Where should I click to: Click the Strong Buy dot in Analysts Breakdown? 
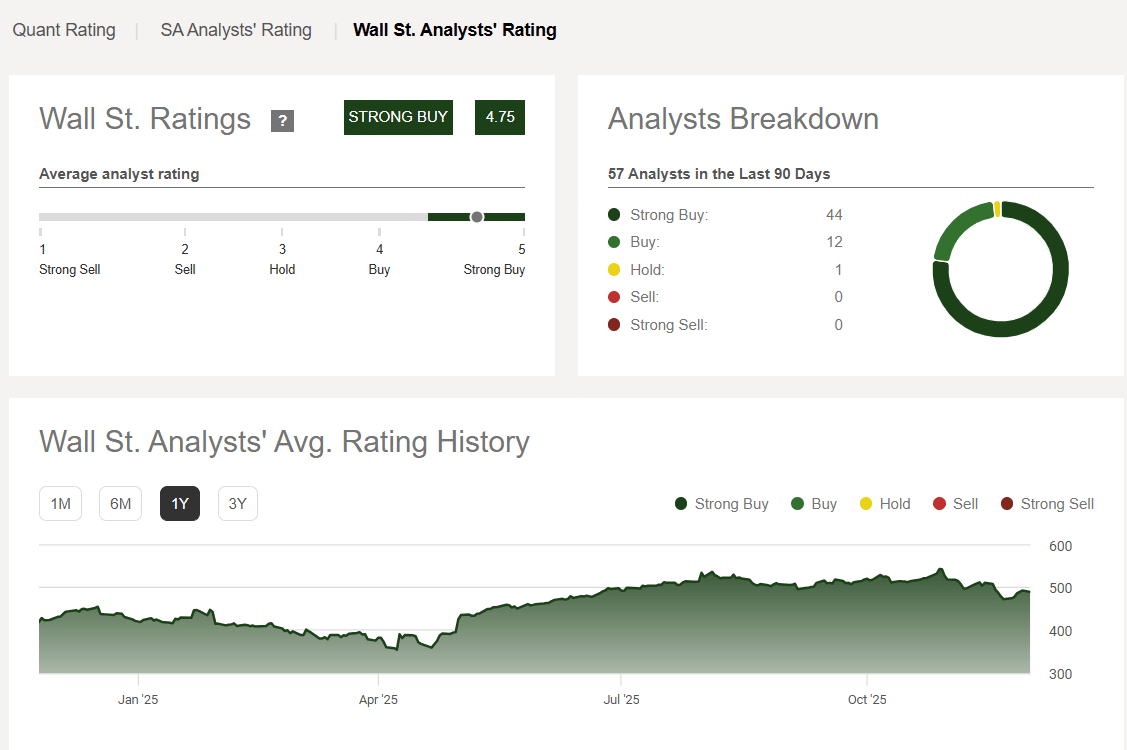pyautogui.click(x=614, y=215)
